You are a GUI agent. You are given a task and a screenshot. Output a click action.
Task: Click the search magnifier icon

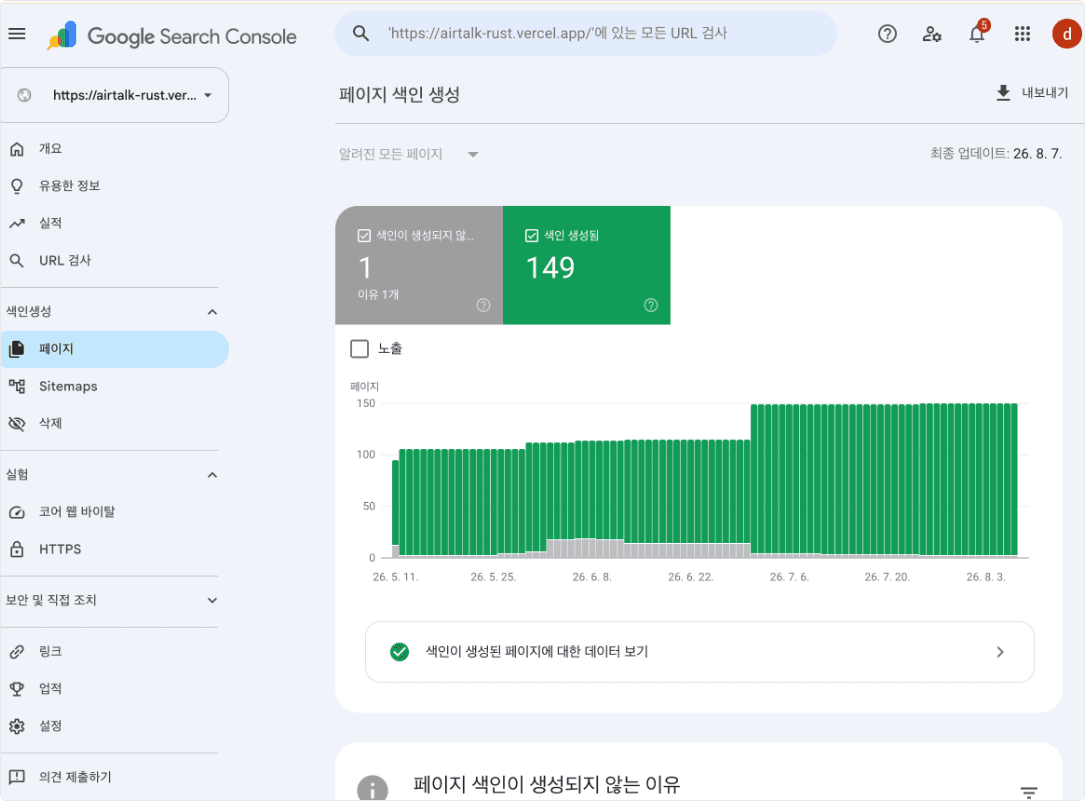point(361,33)
